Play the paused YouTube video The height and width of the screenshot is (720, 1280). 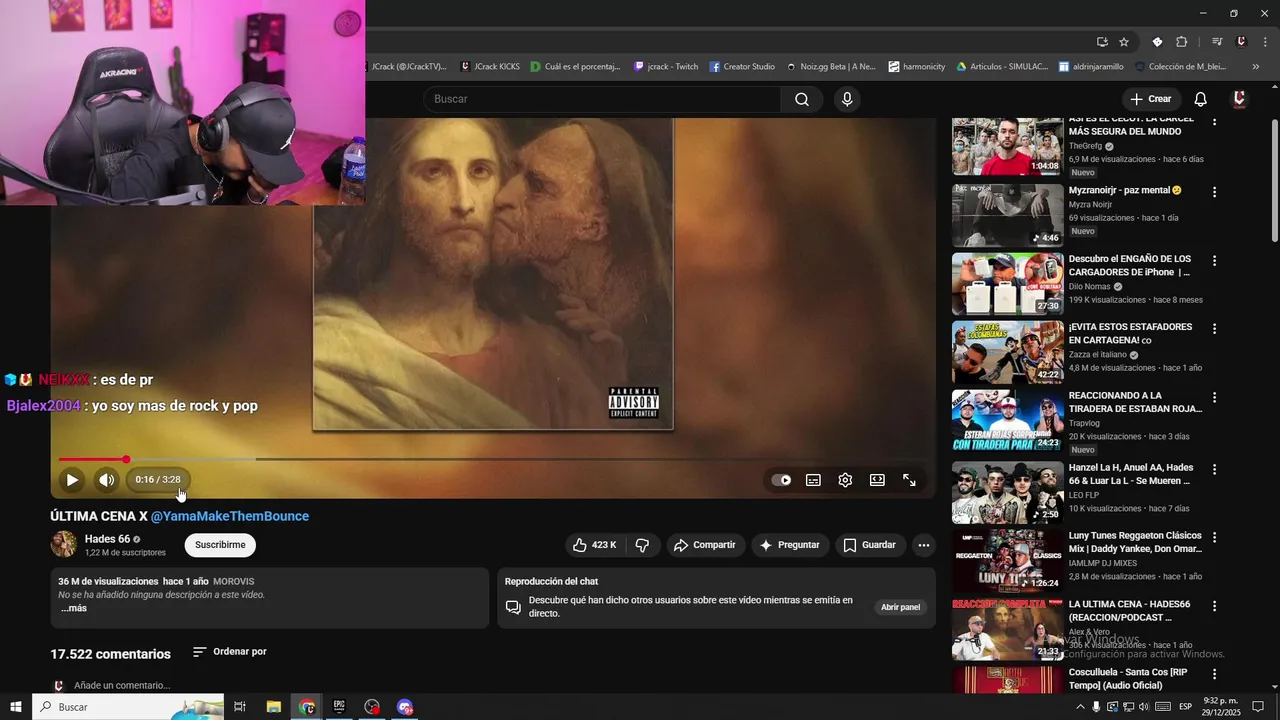pyautogui.click(x=72, y=480)
